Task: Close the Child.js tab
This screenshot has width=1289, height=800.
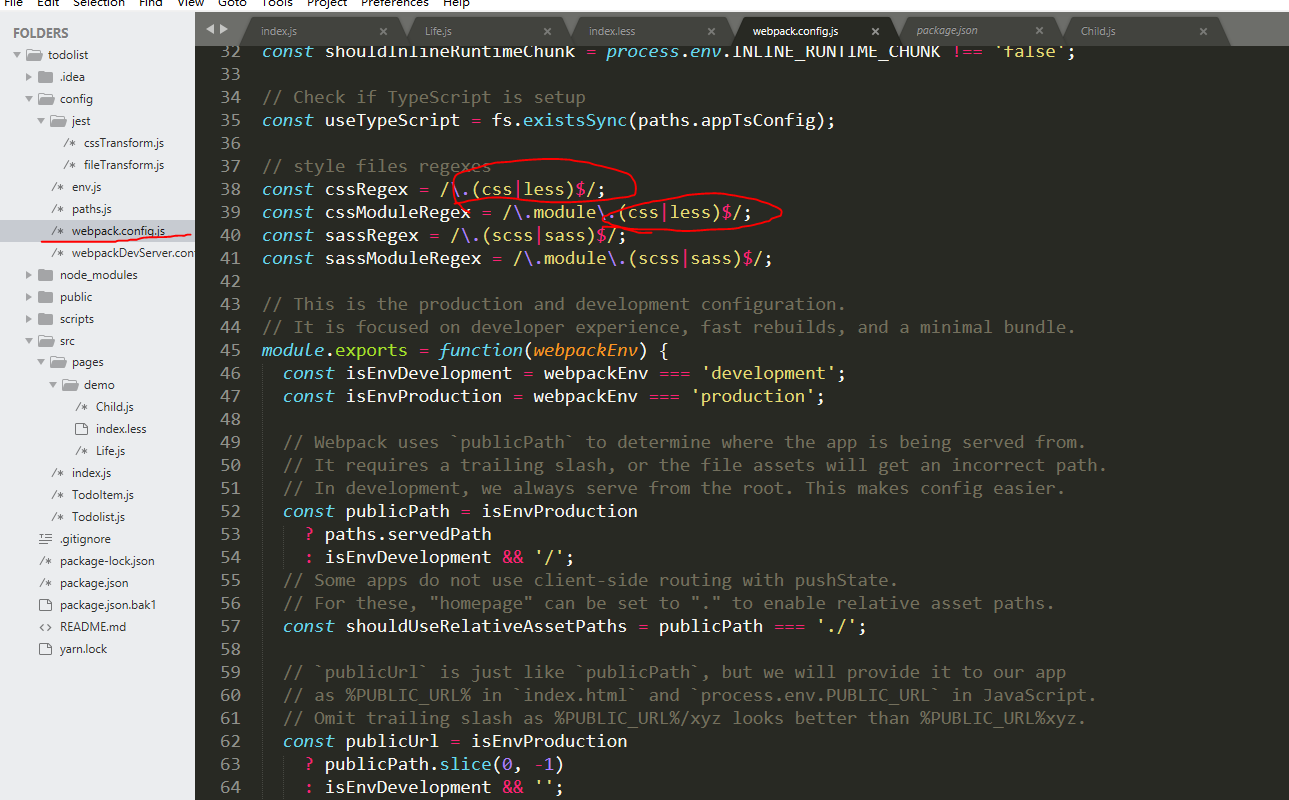Action: tap(1203, 32)
